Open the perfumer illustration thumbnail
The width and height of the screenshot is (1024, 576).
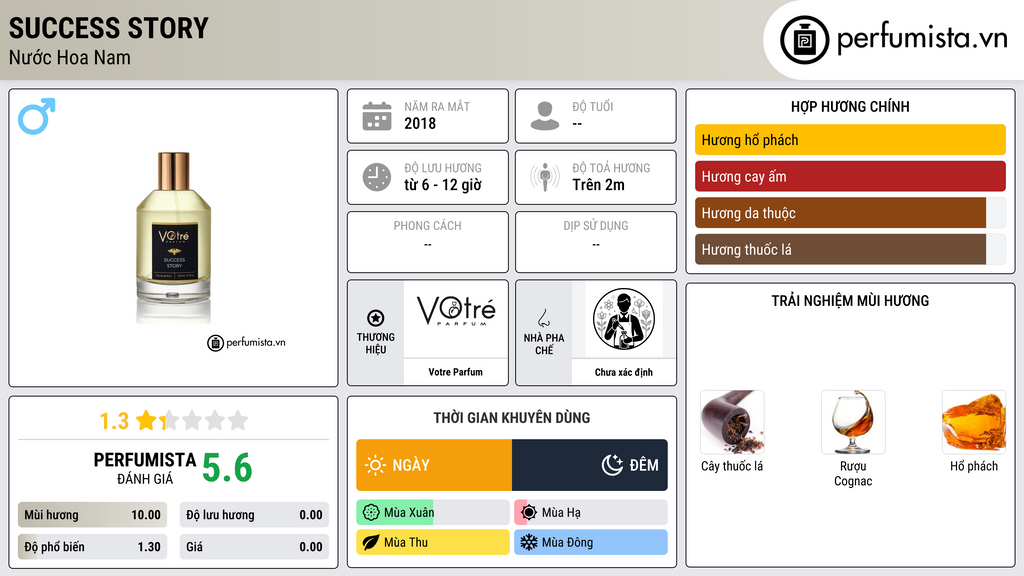tap(624, 319)
